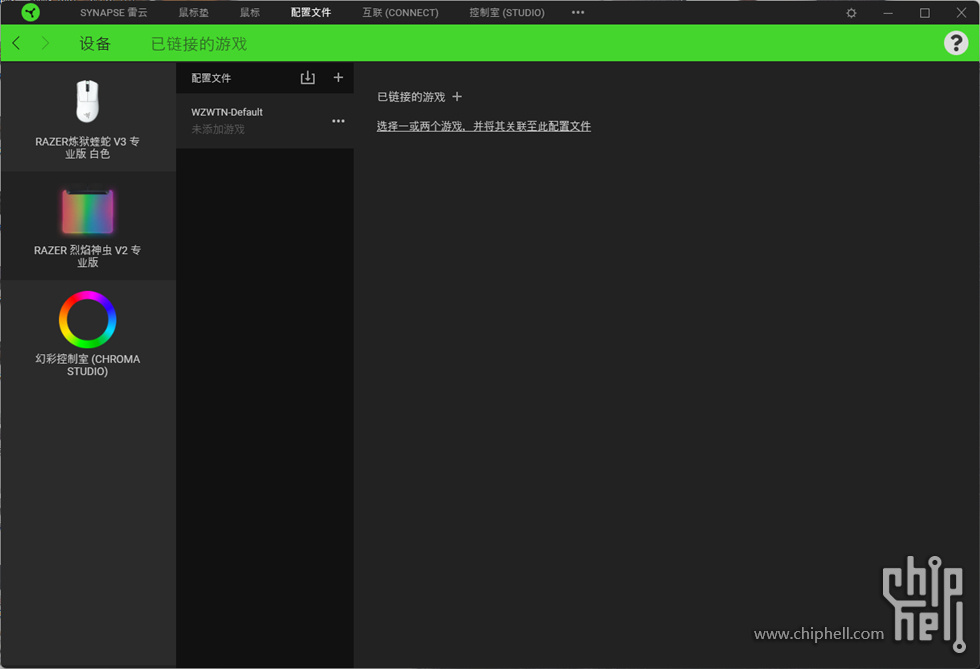Open the SYNAPSE 雷云 tab
The image size is (980, 669).
point(114,13)
